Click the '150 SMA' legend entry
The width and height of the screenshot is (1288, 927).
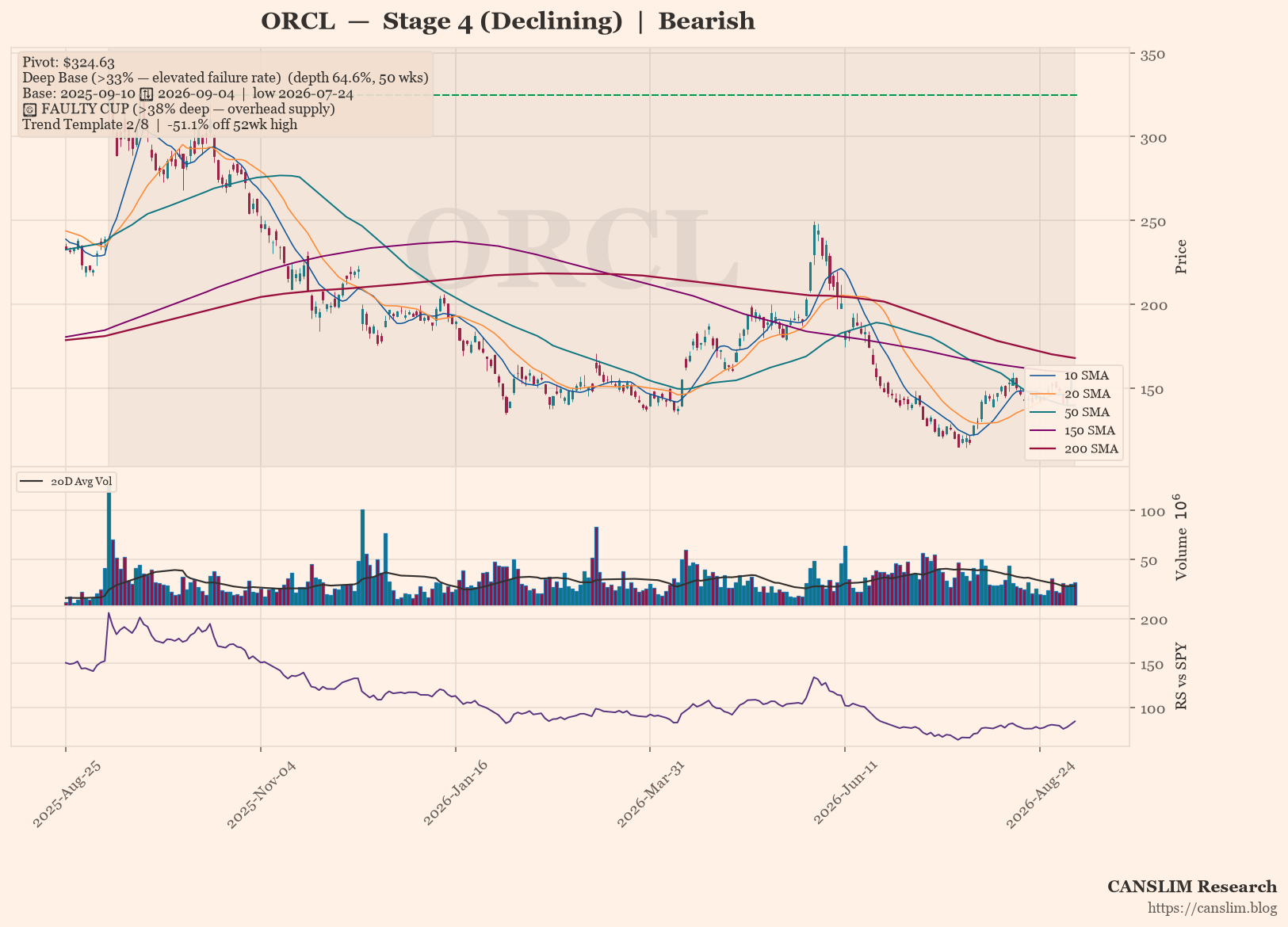1073,430
